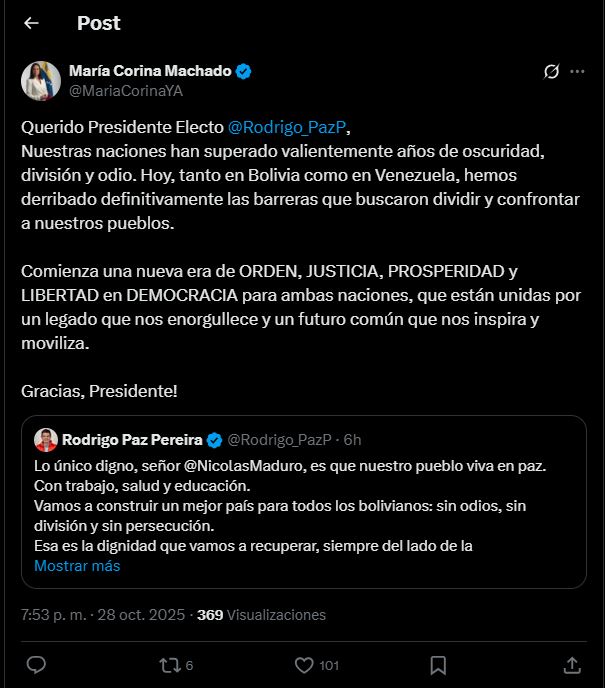Repost using the retweet icon
The image size is (605, 688).
coord(169,664)
